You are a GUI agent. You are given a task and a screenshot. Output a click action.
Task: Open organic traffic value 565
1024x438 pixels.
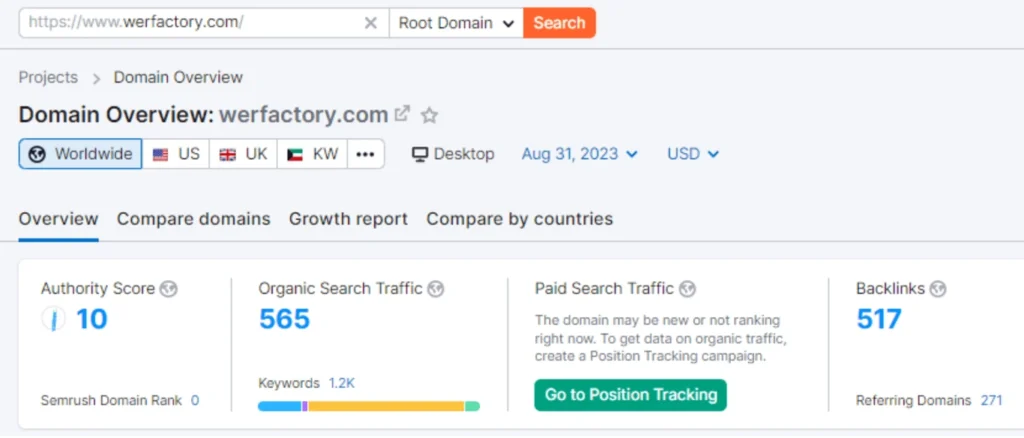coord(284,319)
